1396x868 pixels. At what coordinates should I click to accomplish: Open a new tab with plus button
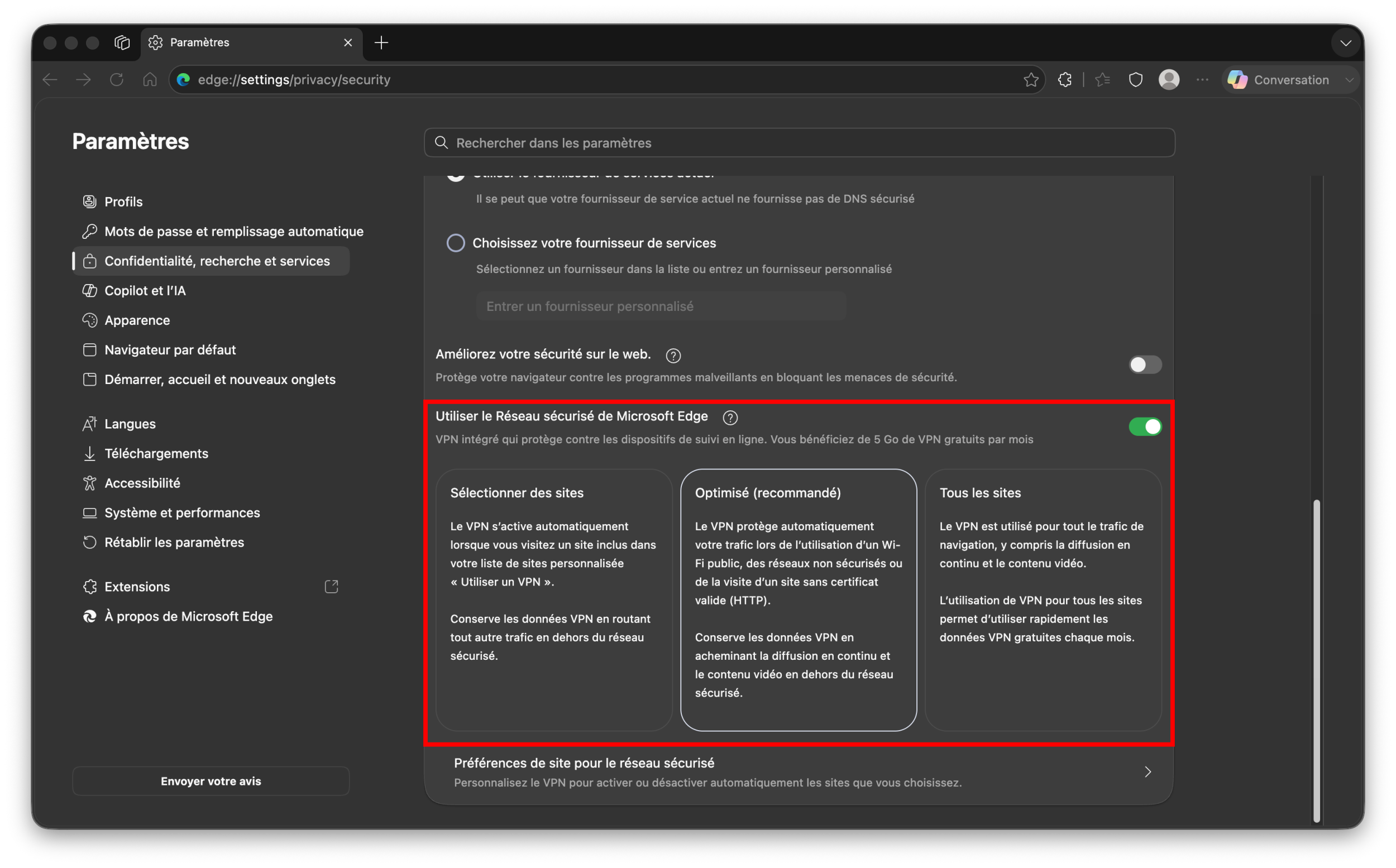(x=381, y=42)
